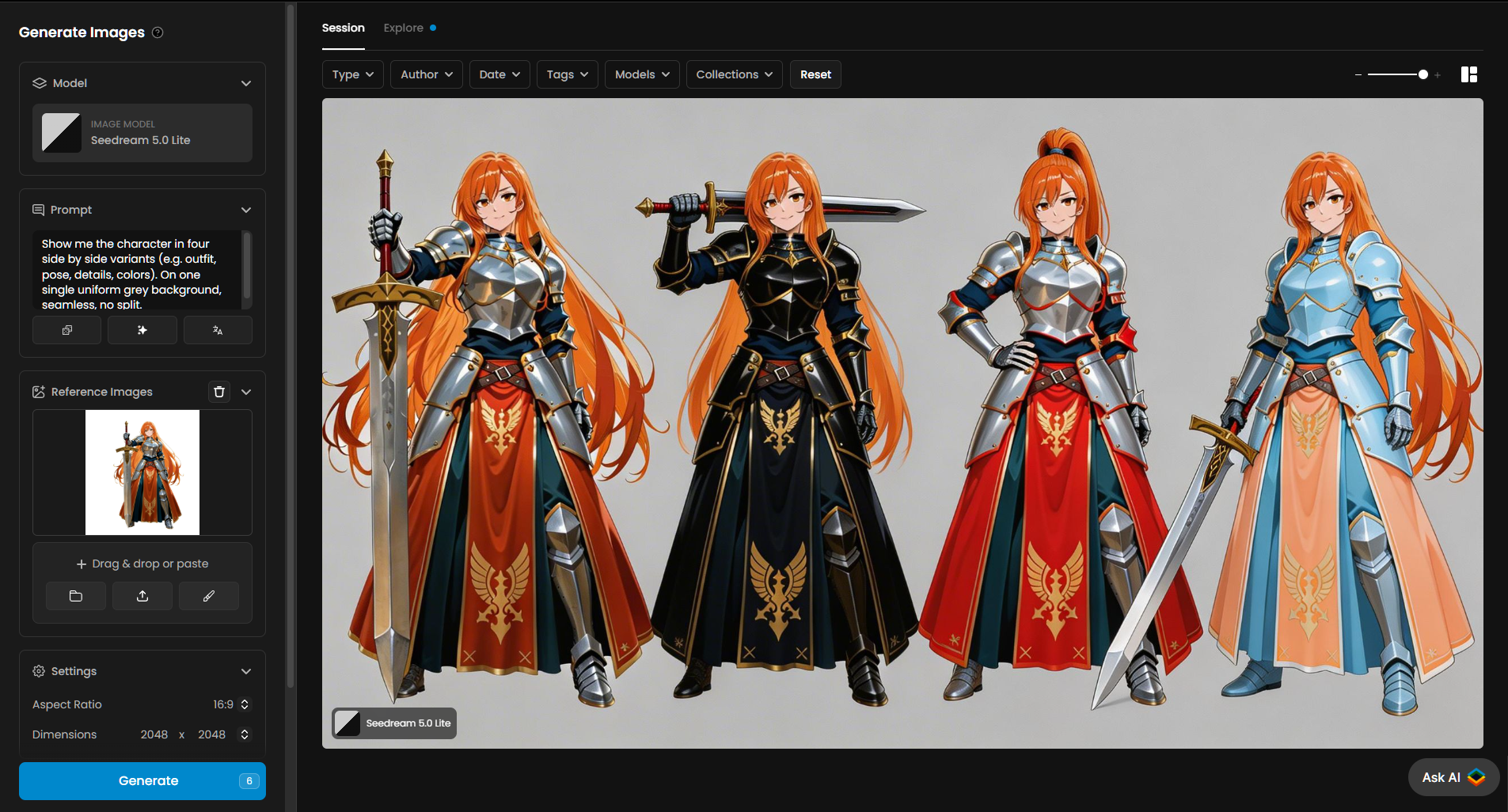Click the upload reference image icon
The image size is (1508, 812).
142,596
